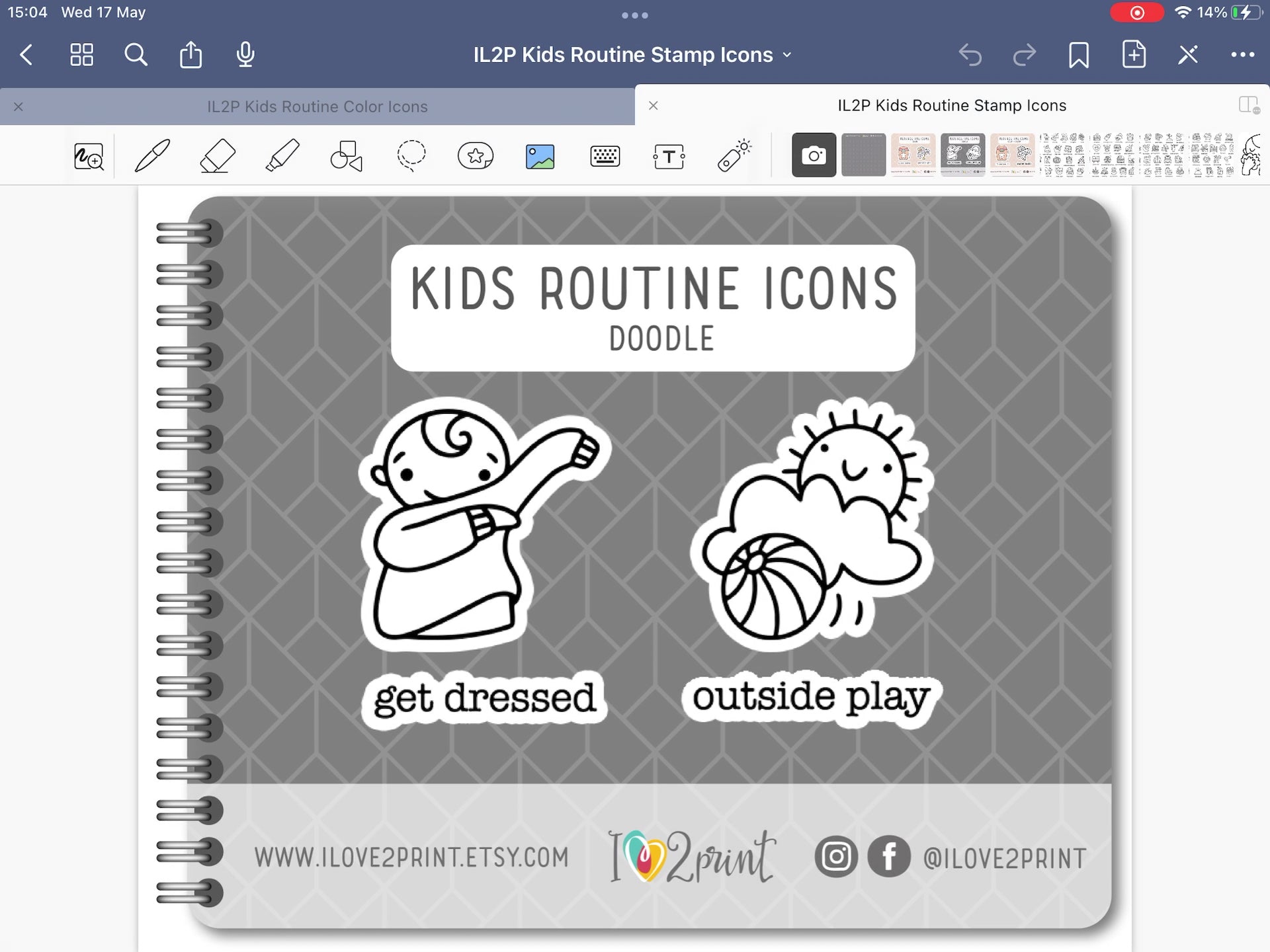Open the Elements sticker tool
The image size is (1270, 952).
coord(476,156)
